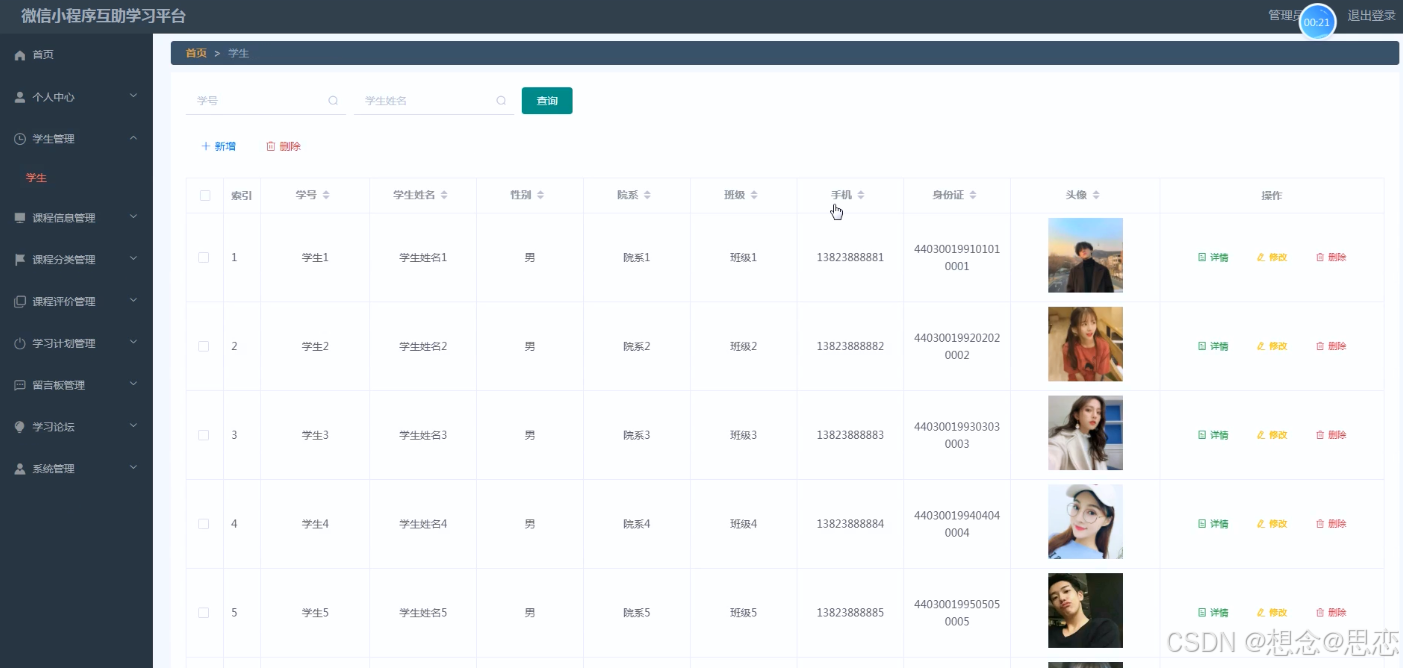1403x668 pixels.
Task: Click avatar thumbnail of 学生5
Action: click(x=1085, y=610)
